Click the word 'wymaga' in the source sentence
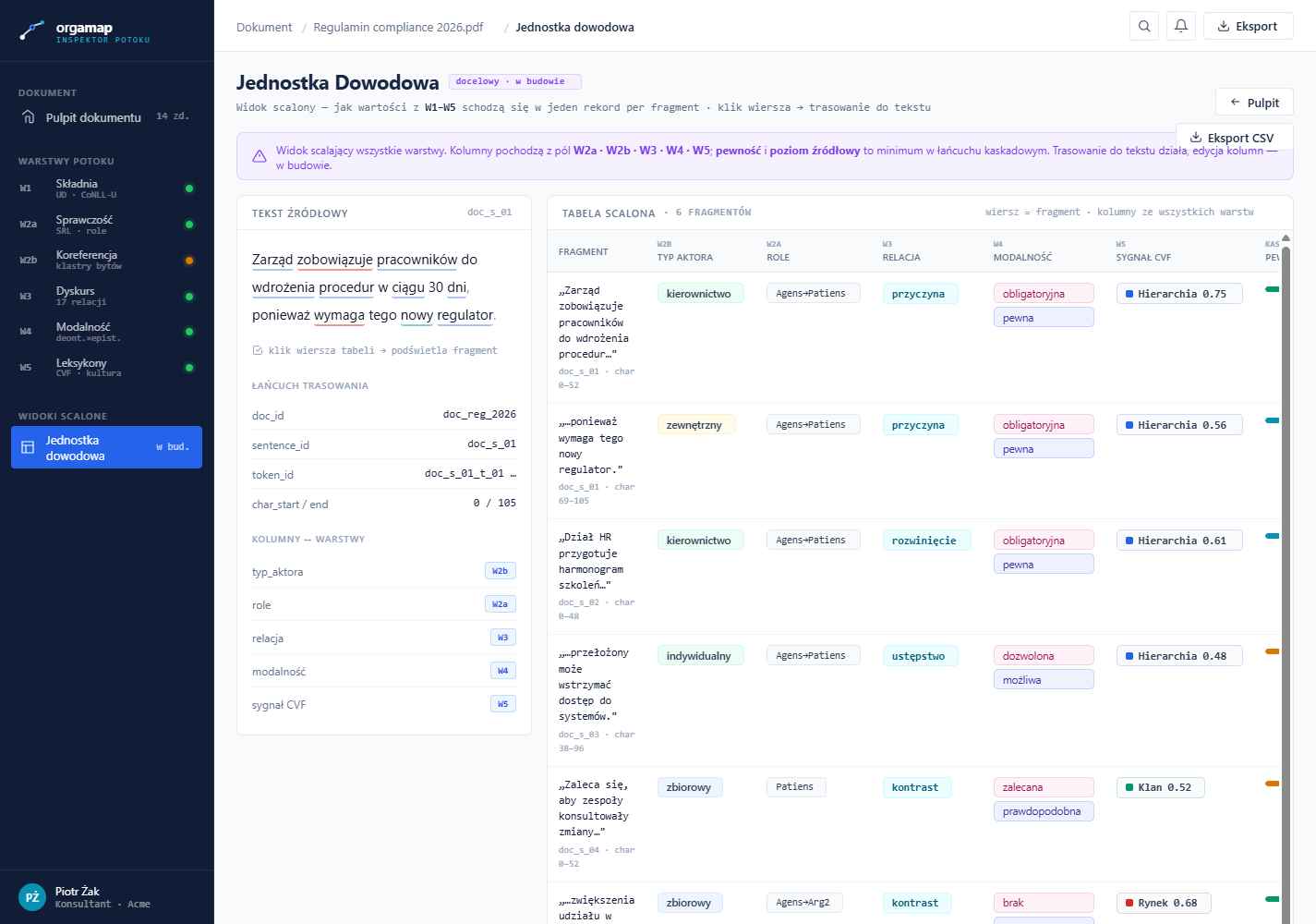The image size is (1316, 924). click(x=339, y=315)
